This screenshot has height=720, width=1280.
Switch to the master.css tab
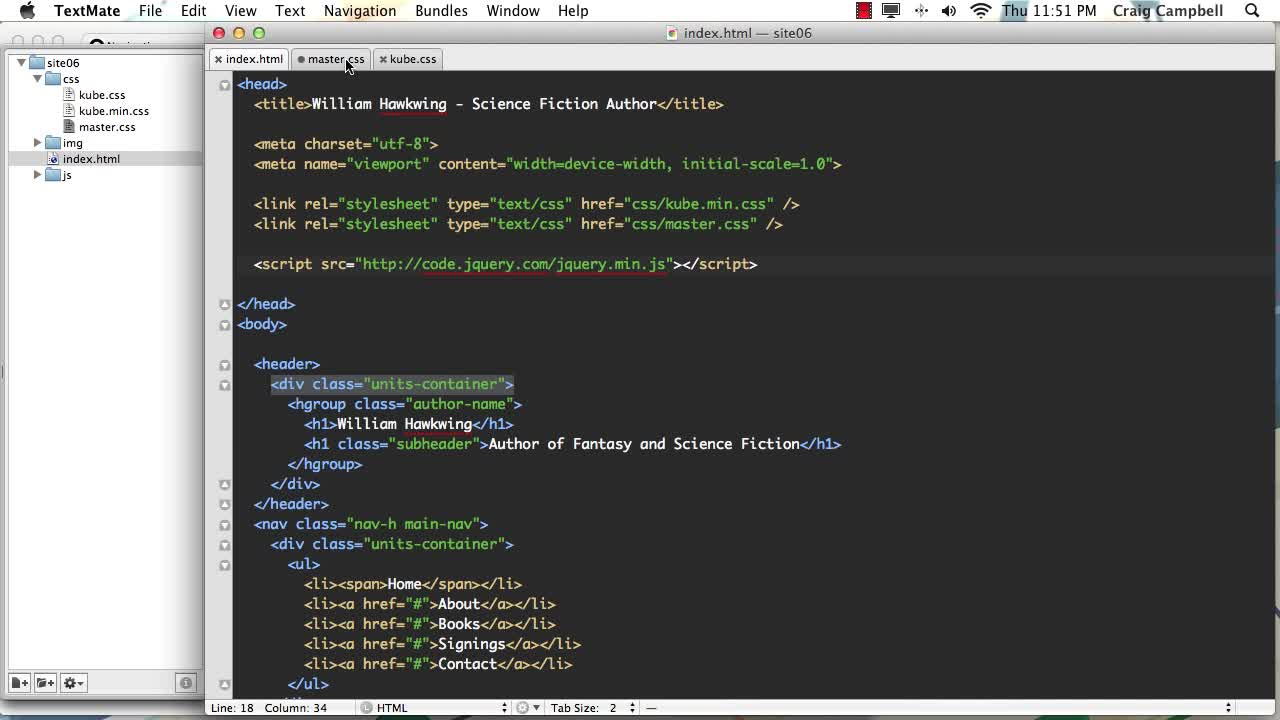[x=336, y=59]
